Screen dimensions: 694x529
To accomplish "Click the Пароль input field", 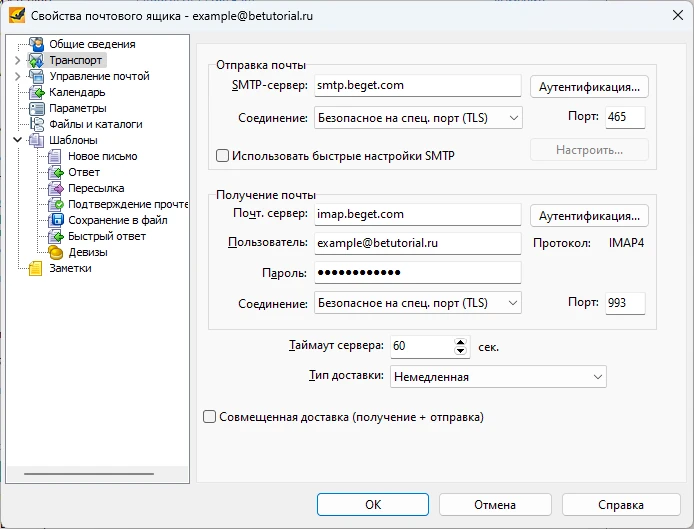I will pyautogui.click(x=418, y=272).
